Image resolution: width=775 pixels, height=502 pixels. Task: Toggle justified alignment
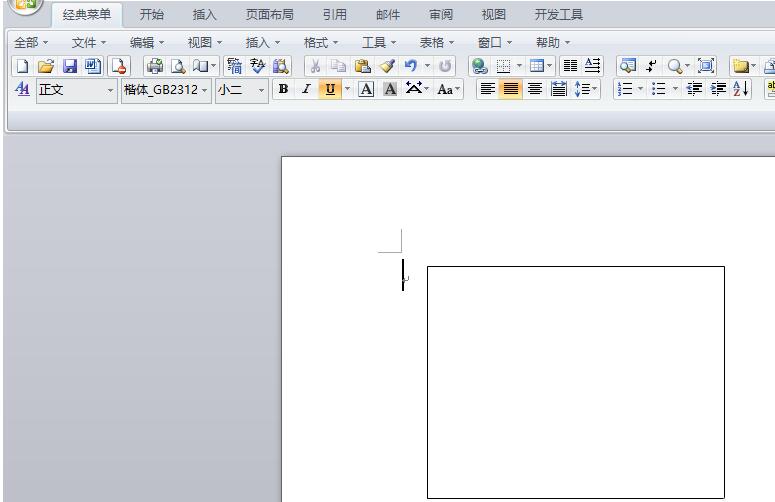click(511, 89)
